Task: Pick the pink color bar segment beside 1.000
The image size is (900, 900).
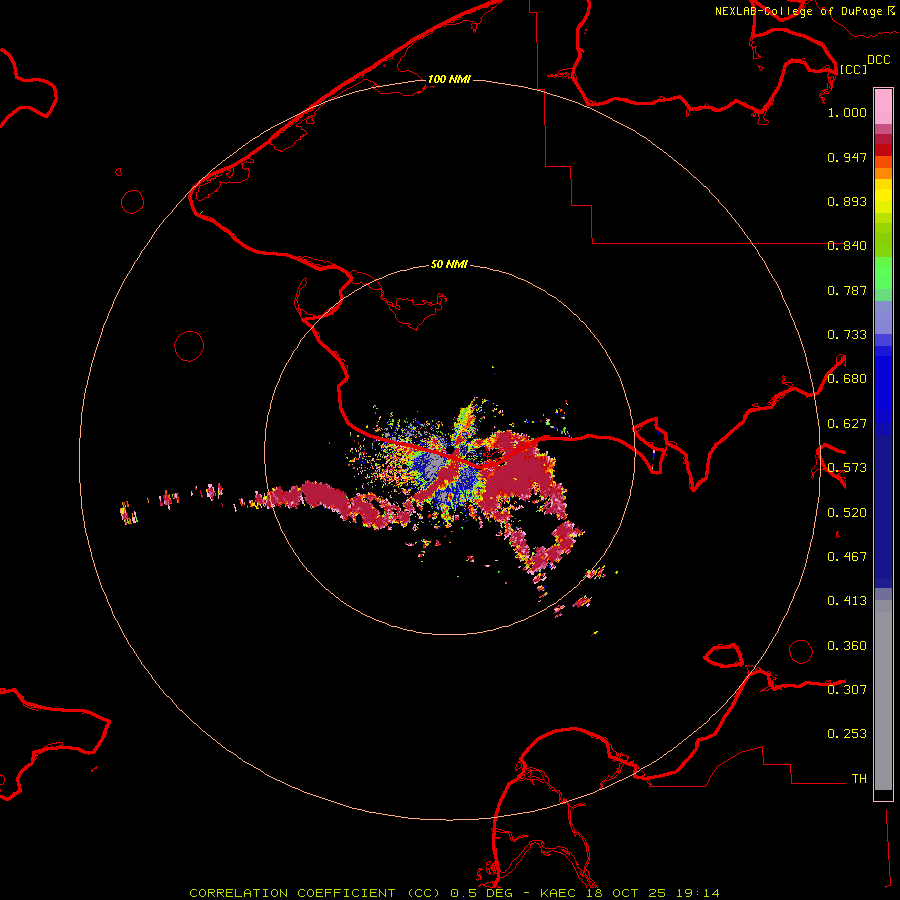Action: [x=883, y=107]
